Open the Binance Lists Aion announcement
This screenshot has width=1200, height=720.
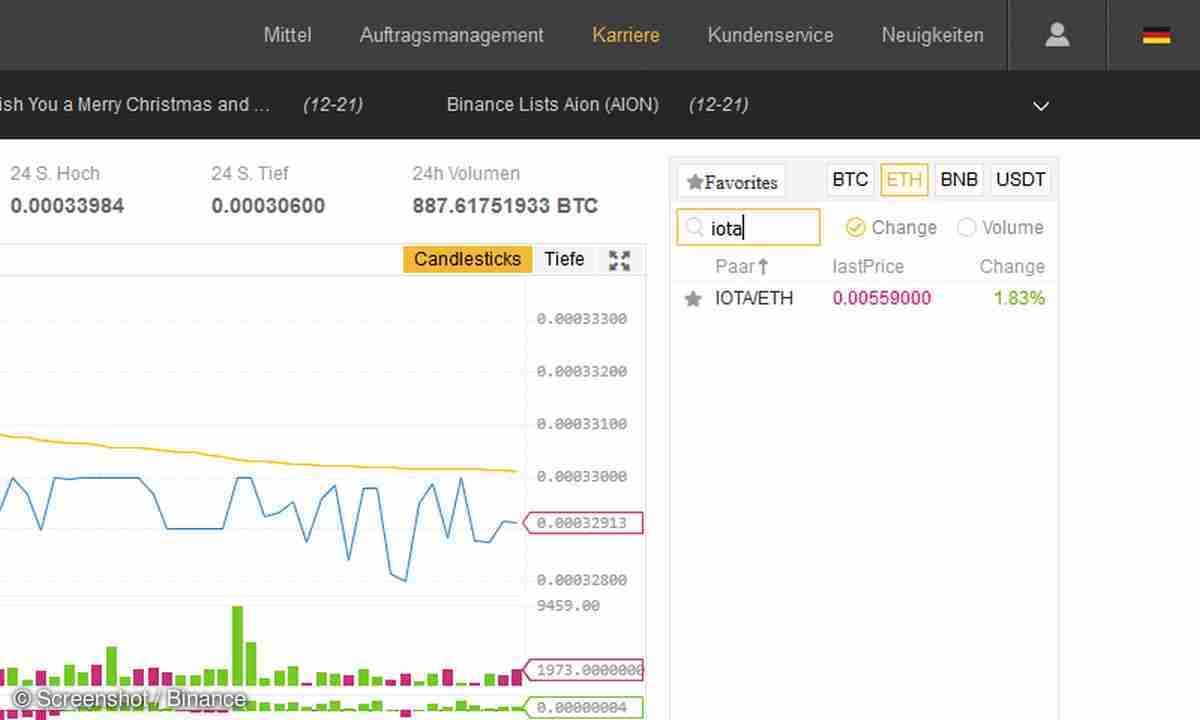pyautogui.click(x=552, y=104)
